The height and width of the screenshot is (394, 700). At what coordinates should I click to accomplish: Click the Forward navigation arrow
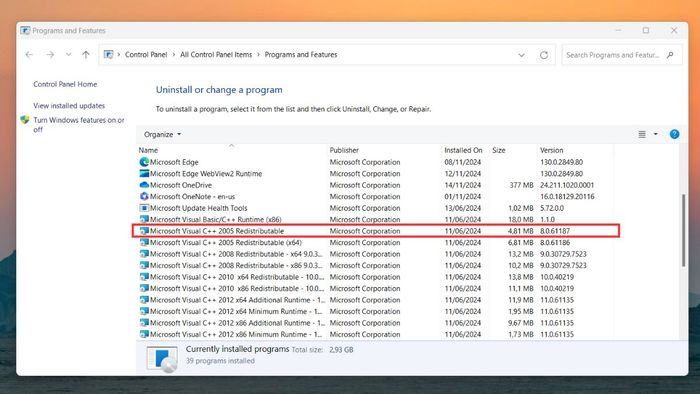point(50,55)
